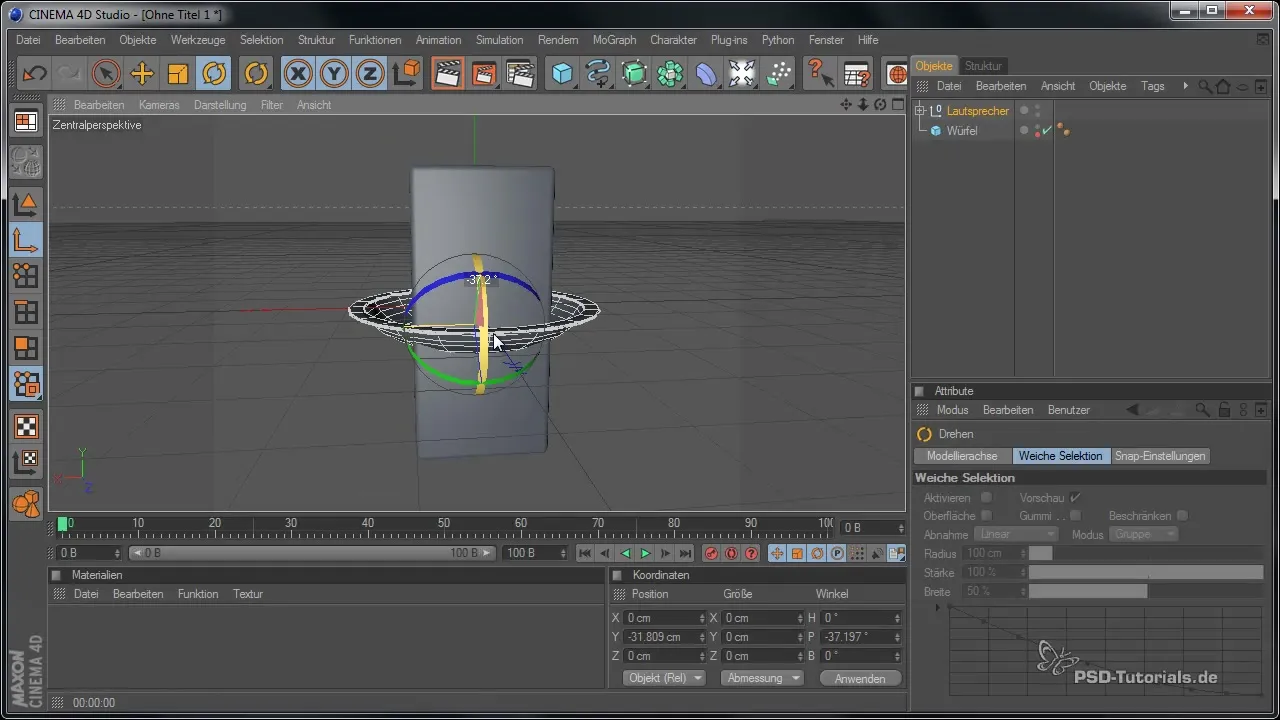This screenshot has width=1280, height=720.
Task: Click the record keyframe button
Action: click(711, 553)
